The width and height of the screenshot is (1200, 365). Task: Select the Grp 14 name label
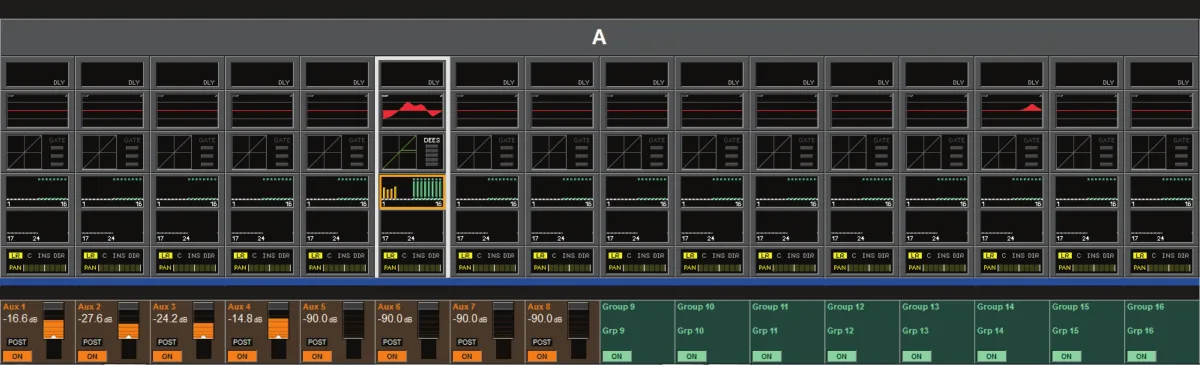point(990,331)
